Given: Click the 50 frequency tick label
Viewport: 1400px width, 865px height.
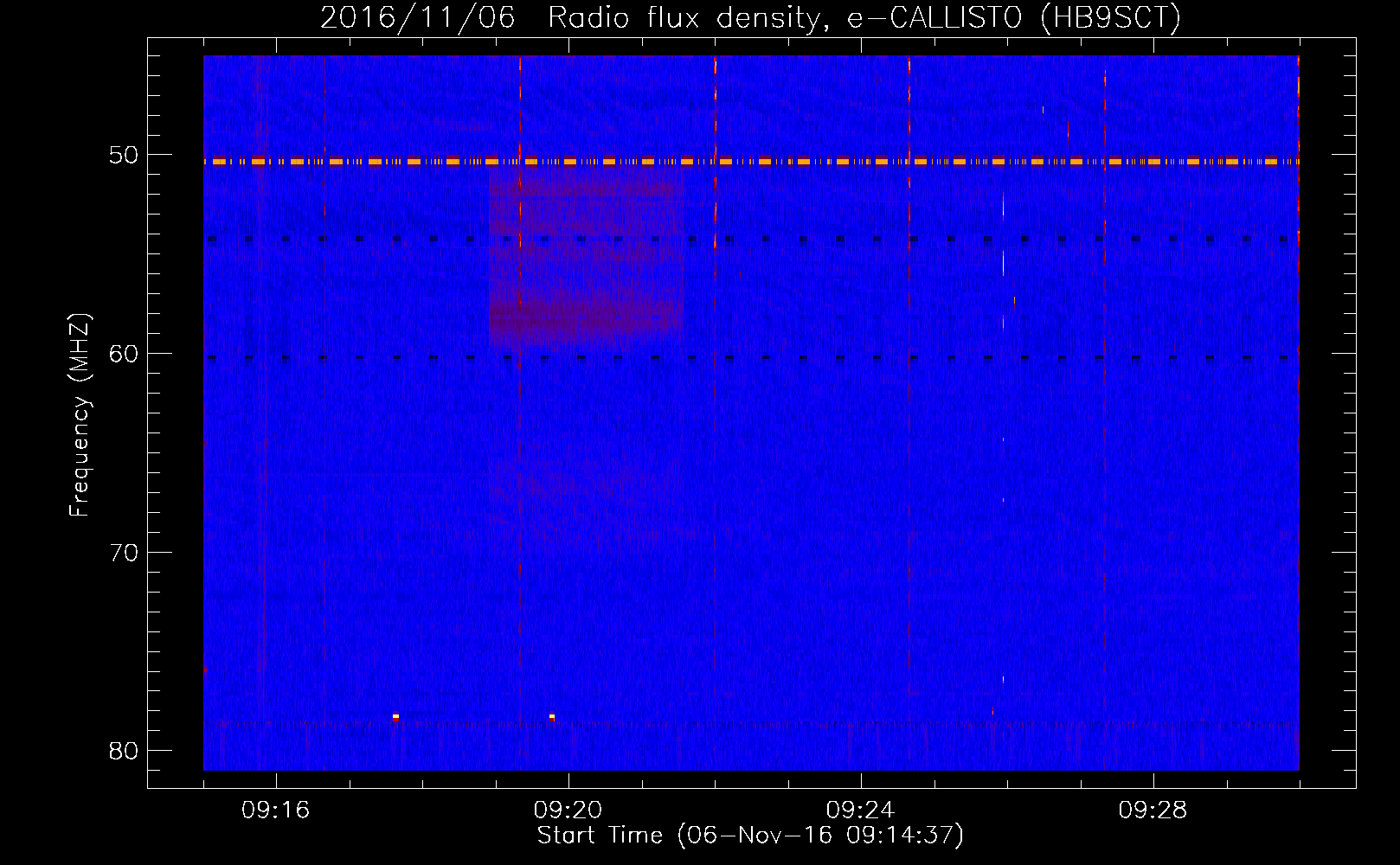Looking at the screenshot, I should coord(124,155).
